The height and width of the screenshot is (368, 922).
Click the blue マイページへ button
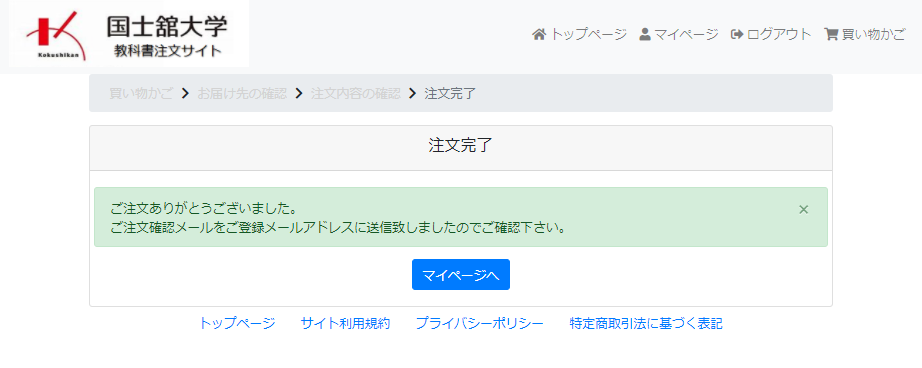pos(461,275)
